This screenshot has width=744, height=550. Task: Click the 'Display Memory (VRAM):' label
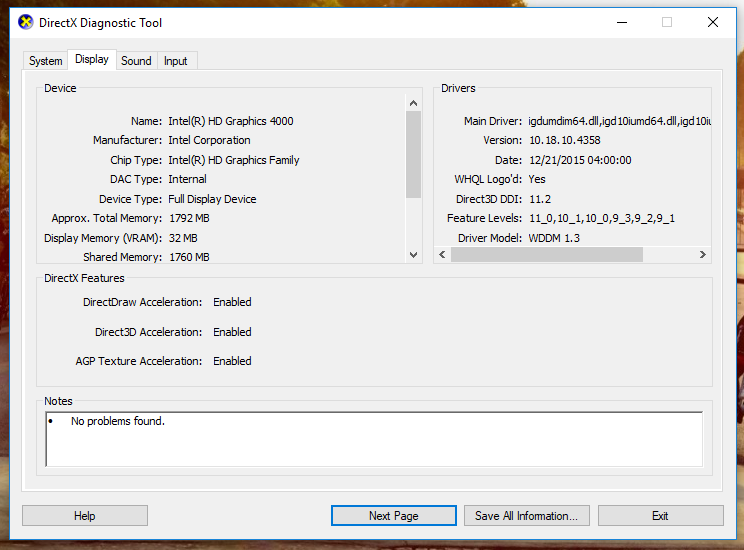(x=103, y=238)
